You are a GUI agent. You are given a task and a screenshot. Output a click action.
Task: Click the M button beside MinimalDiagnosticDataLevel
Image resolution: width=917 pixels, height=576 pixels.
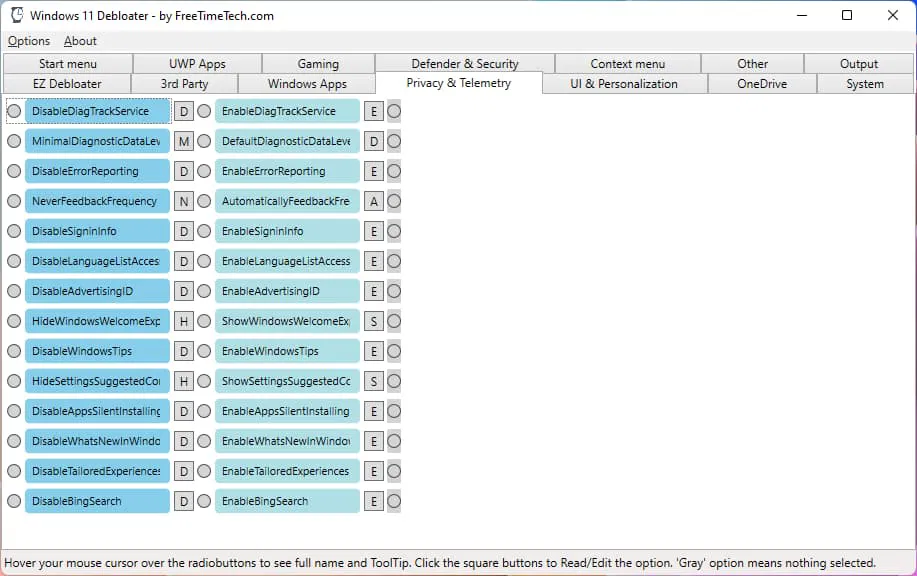[x=184, y=141]
